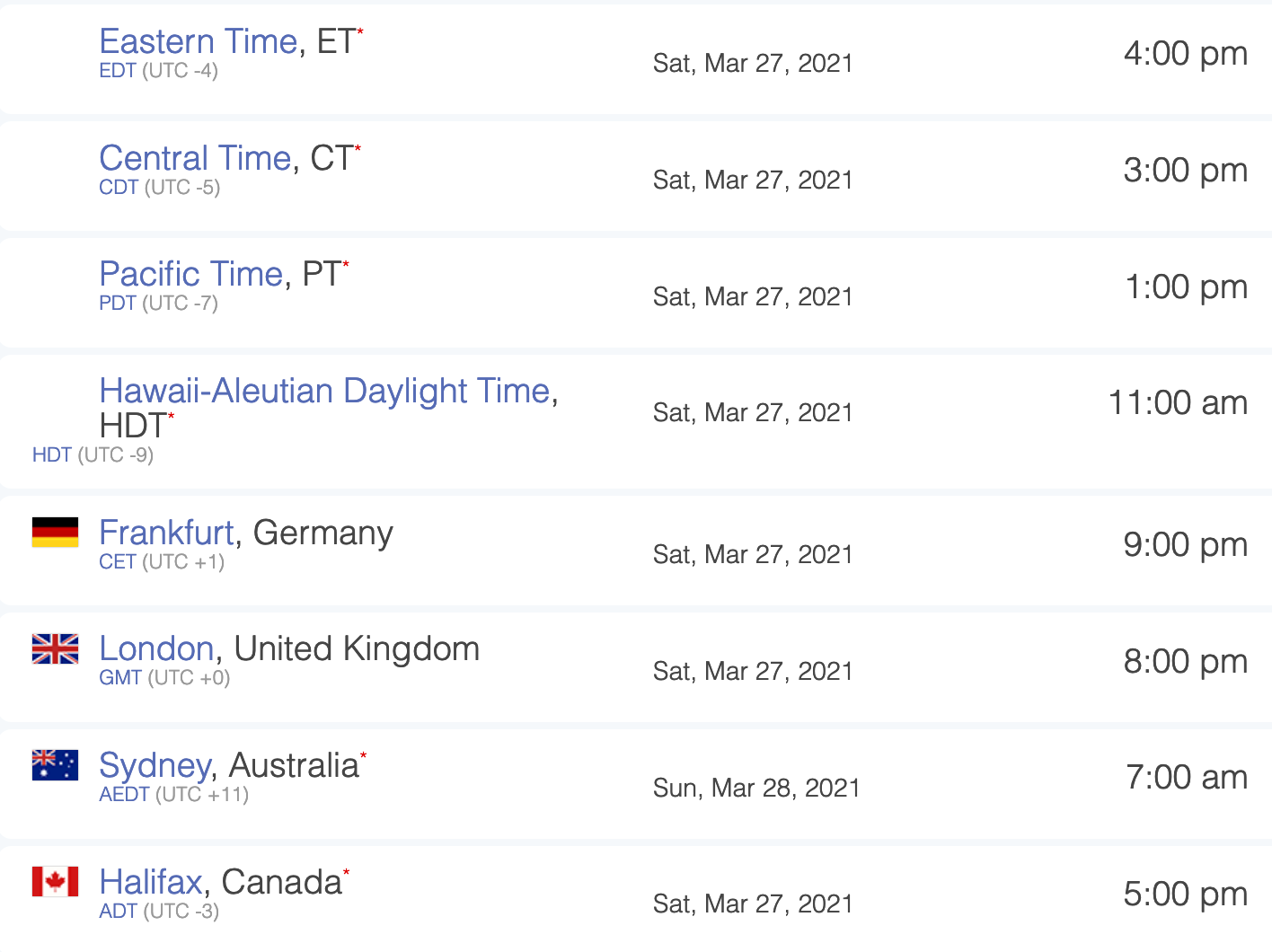Open the London city link
Image resolution: width=1272 pixels, height=952 pixels.
156,648
